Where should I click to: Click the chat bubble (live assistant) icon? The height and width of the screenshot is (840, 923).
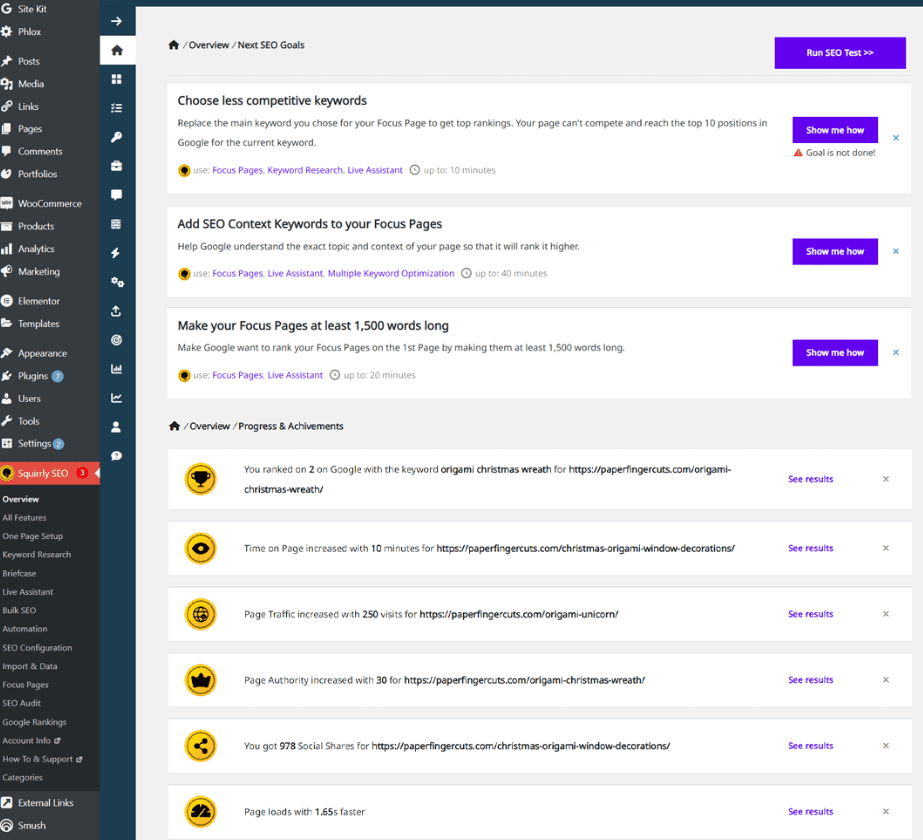[117, 195]
